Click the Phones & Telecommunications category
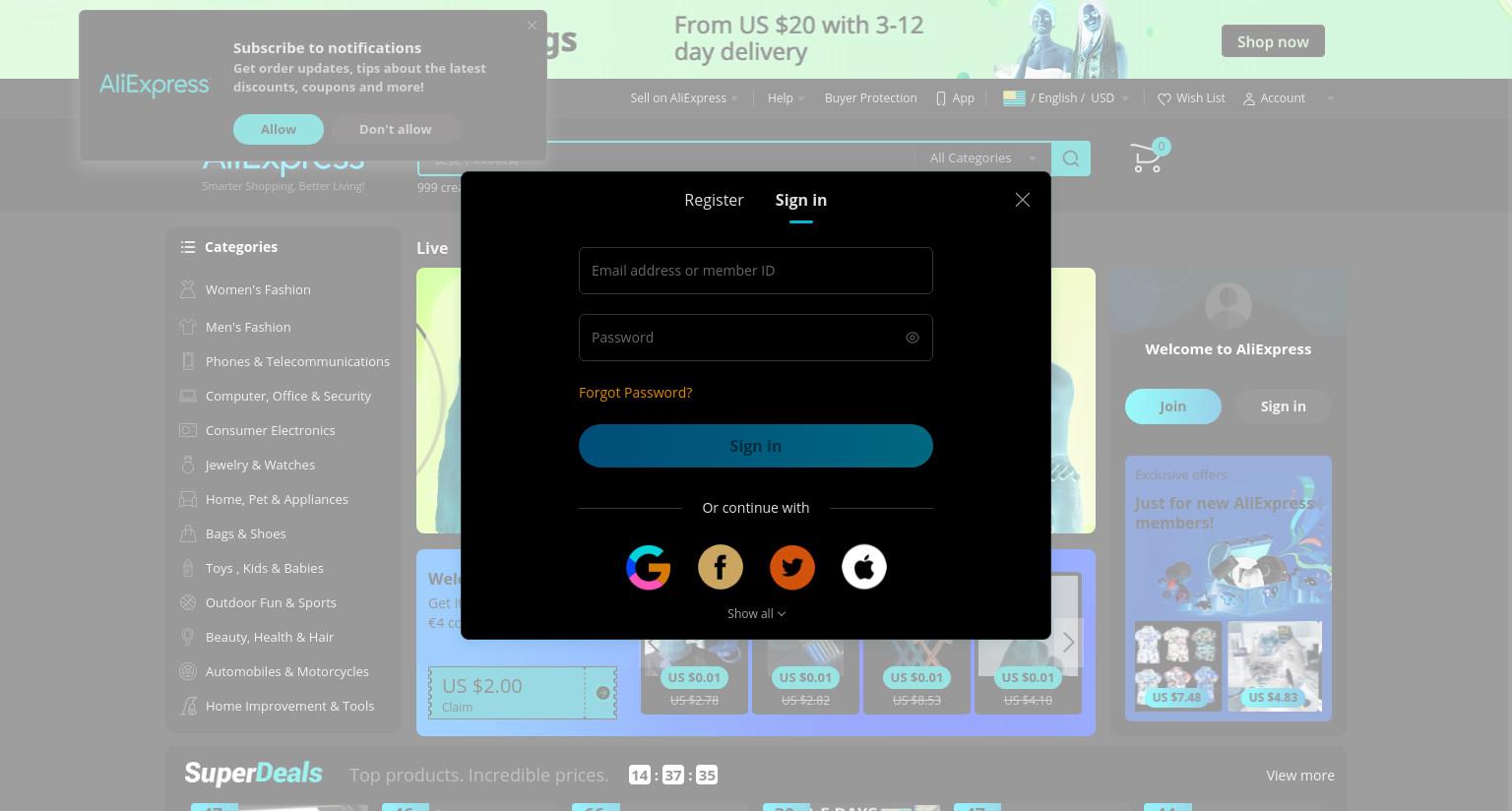The width and height of the screenshot is (1512, 811). click(x=297, y=361)
